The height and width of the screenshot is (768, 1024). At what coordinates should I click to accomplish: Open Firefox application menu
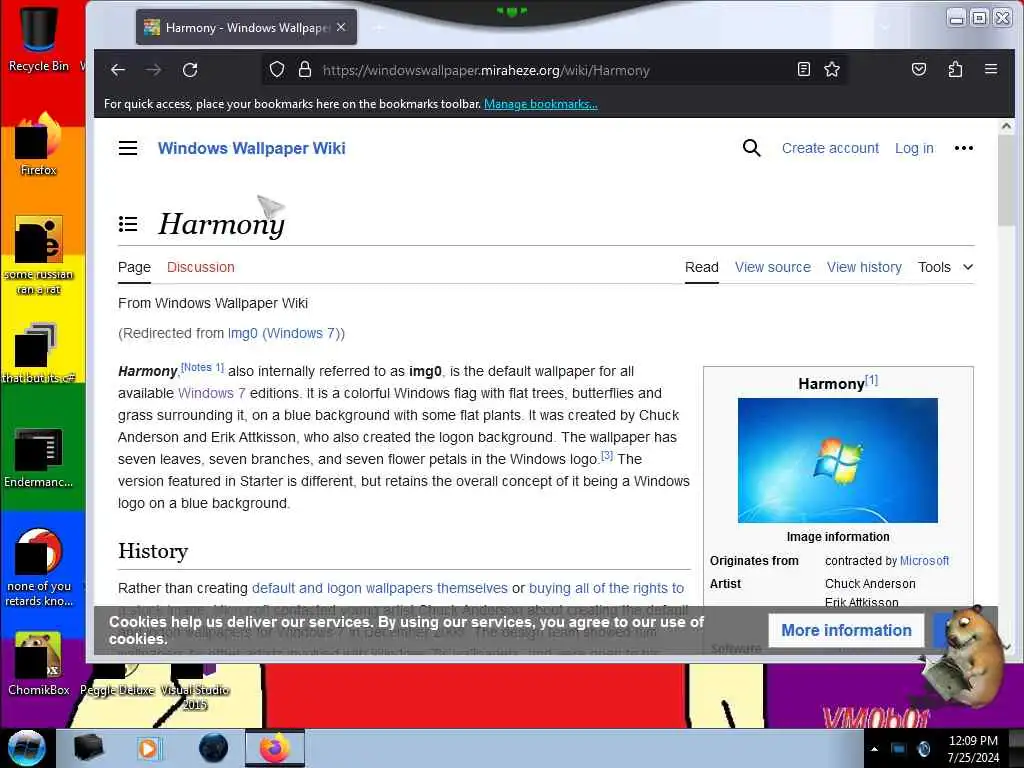[x=991, y=69]
